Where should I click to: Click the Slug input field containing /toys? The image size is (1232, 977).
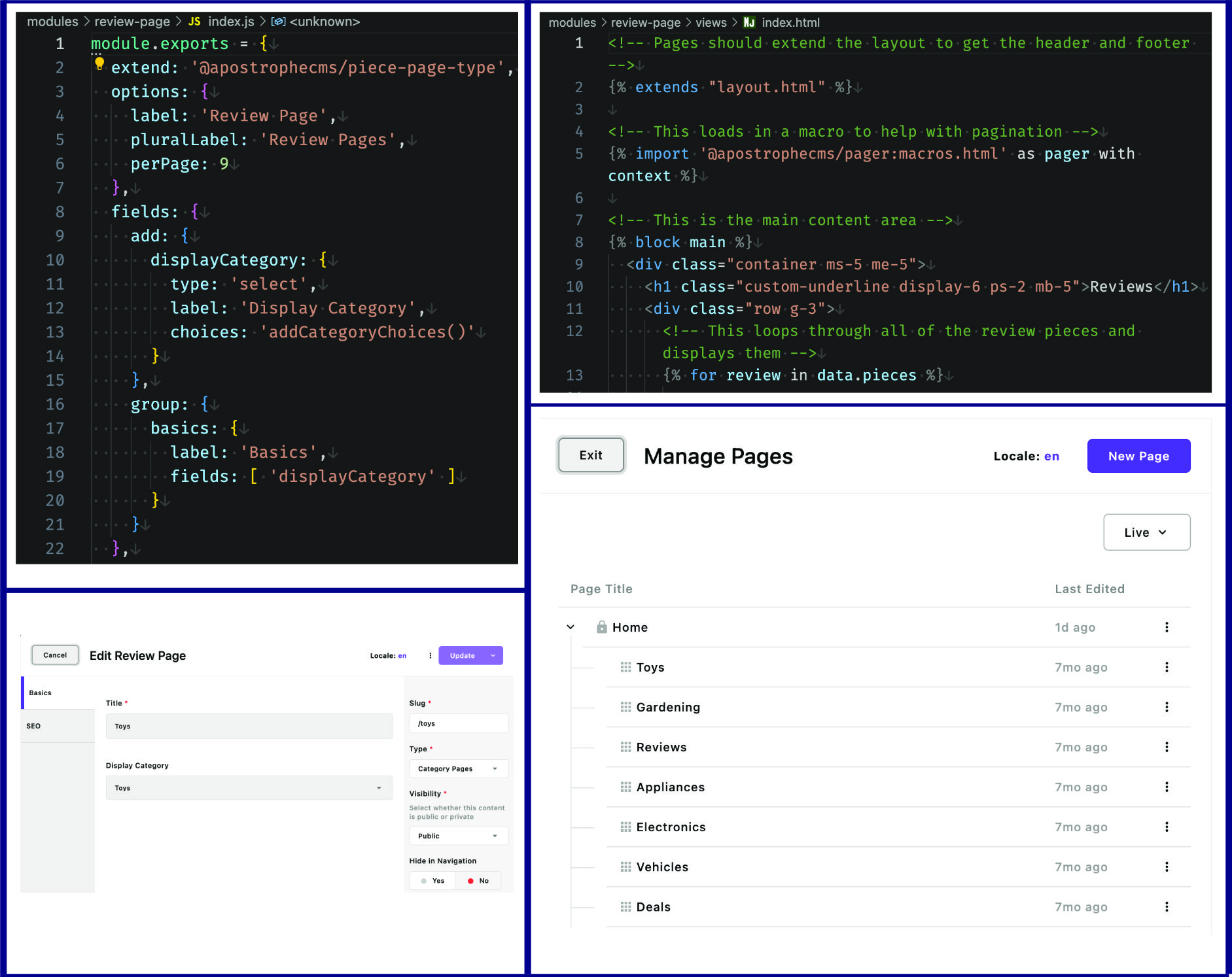[458, 723]
